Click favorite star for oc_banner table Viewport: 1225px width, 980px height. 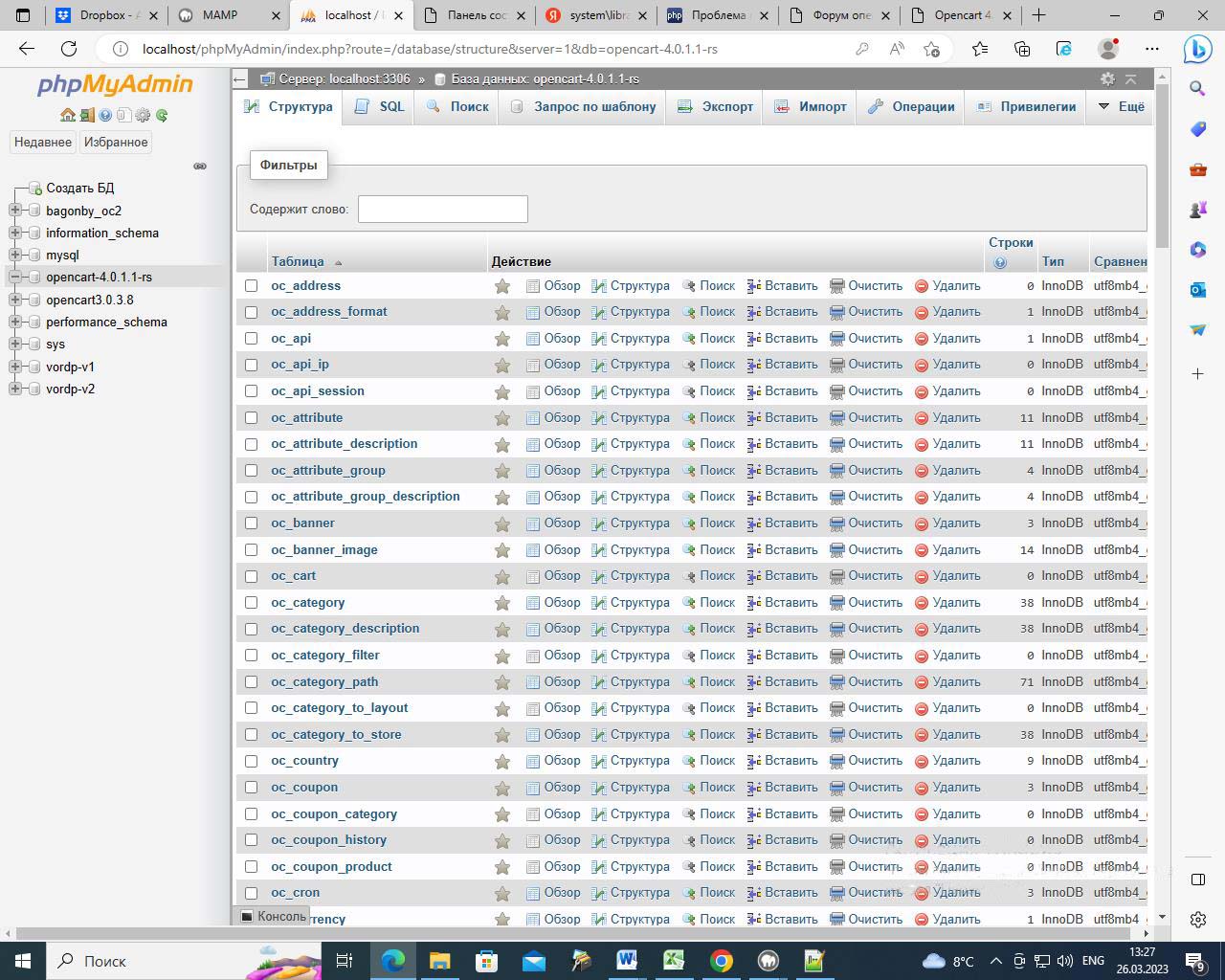point(501,523)
